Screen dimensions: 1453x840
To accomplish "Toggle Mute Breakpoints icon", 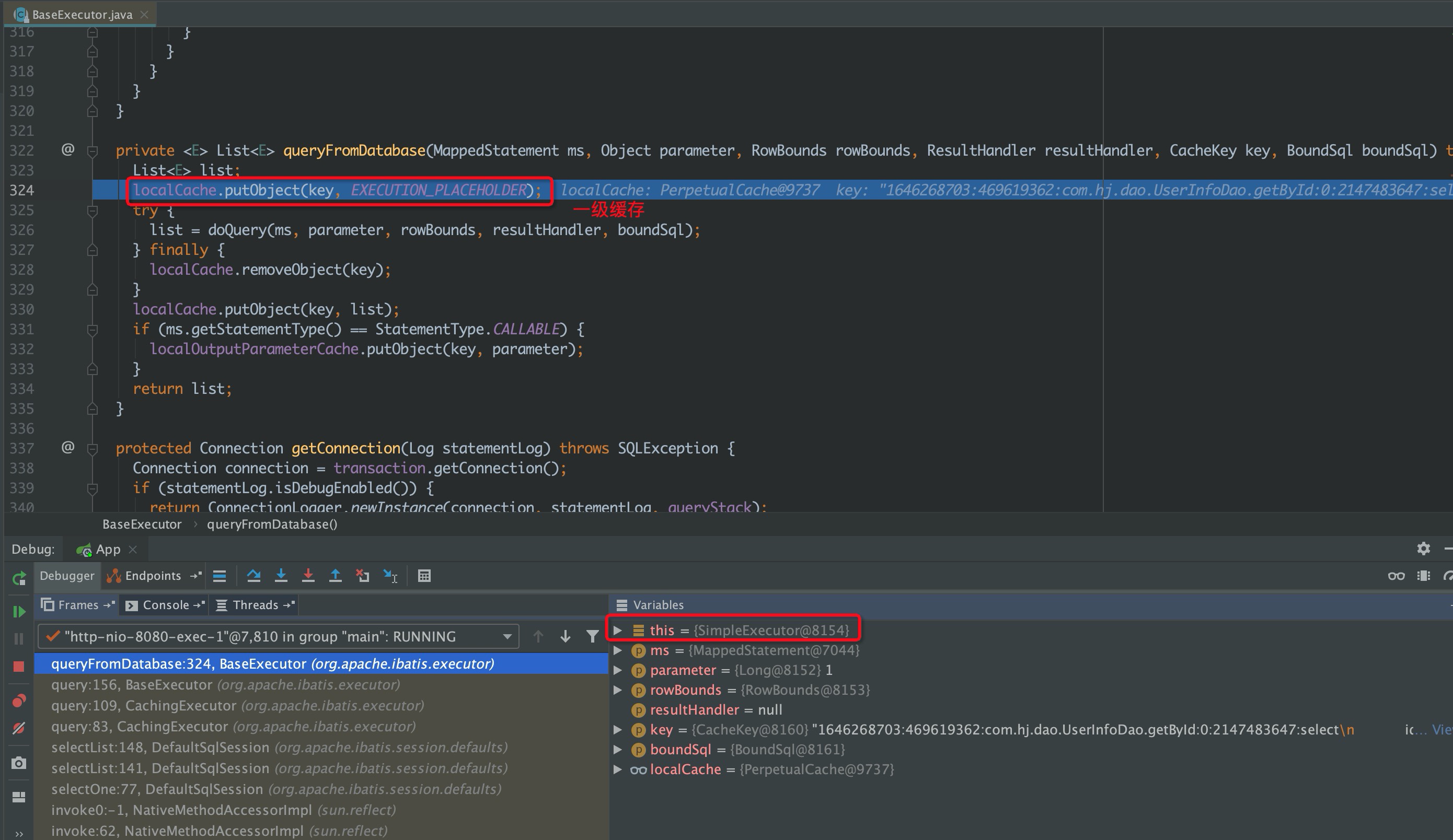I will click(x=19, y=728).
